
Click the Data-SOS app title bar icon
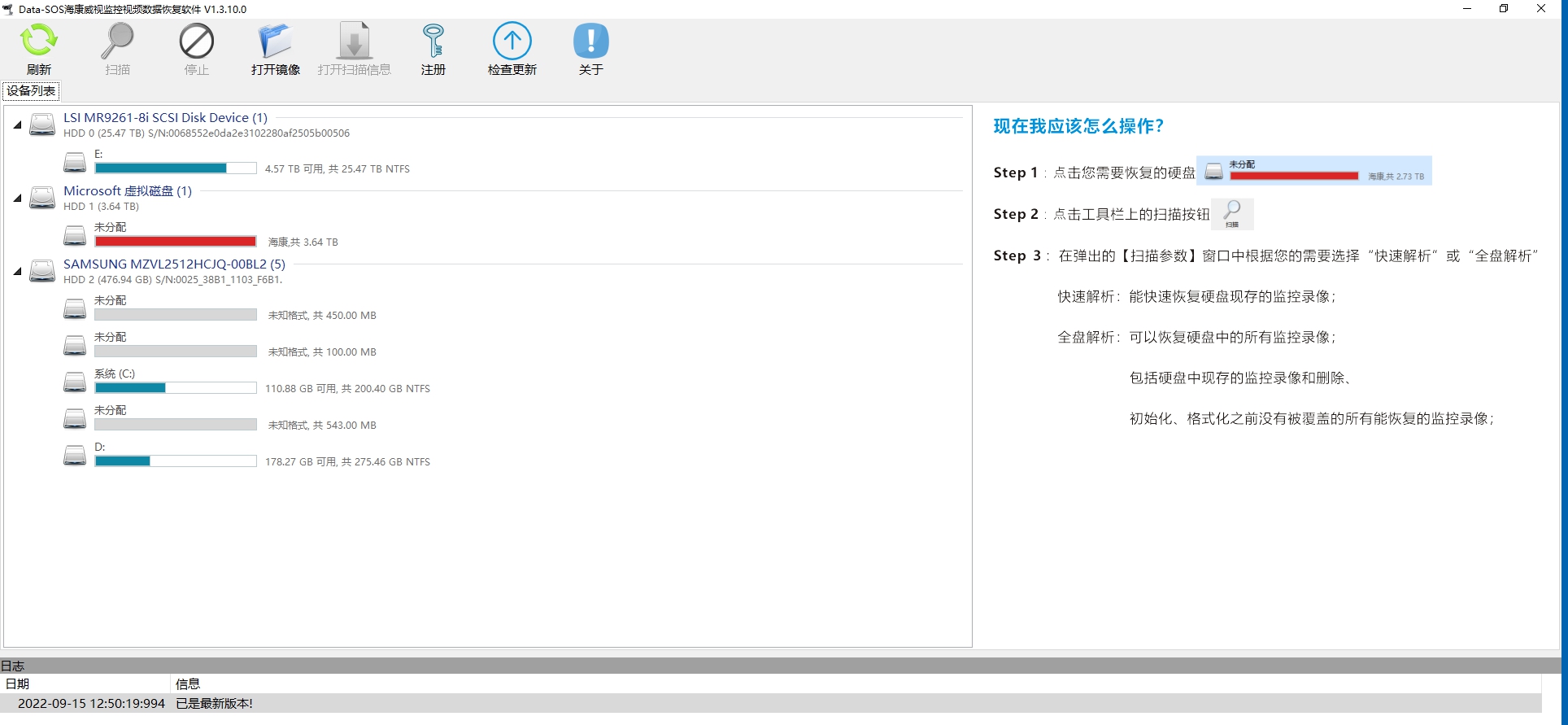8,9
